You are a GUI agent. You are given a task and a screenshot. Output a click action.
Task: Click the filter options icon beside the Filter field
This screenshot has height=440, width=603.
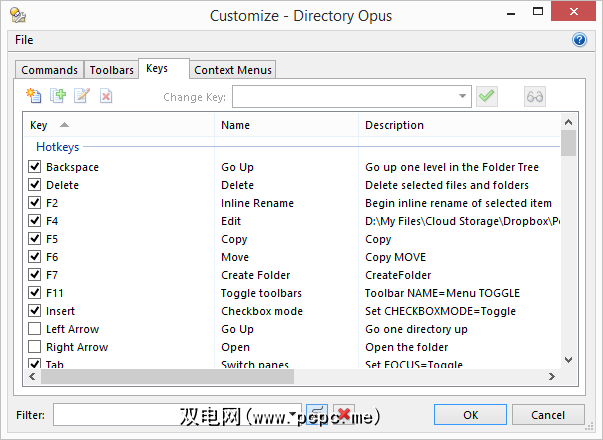317,414
